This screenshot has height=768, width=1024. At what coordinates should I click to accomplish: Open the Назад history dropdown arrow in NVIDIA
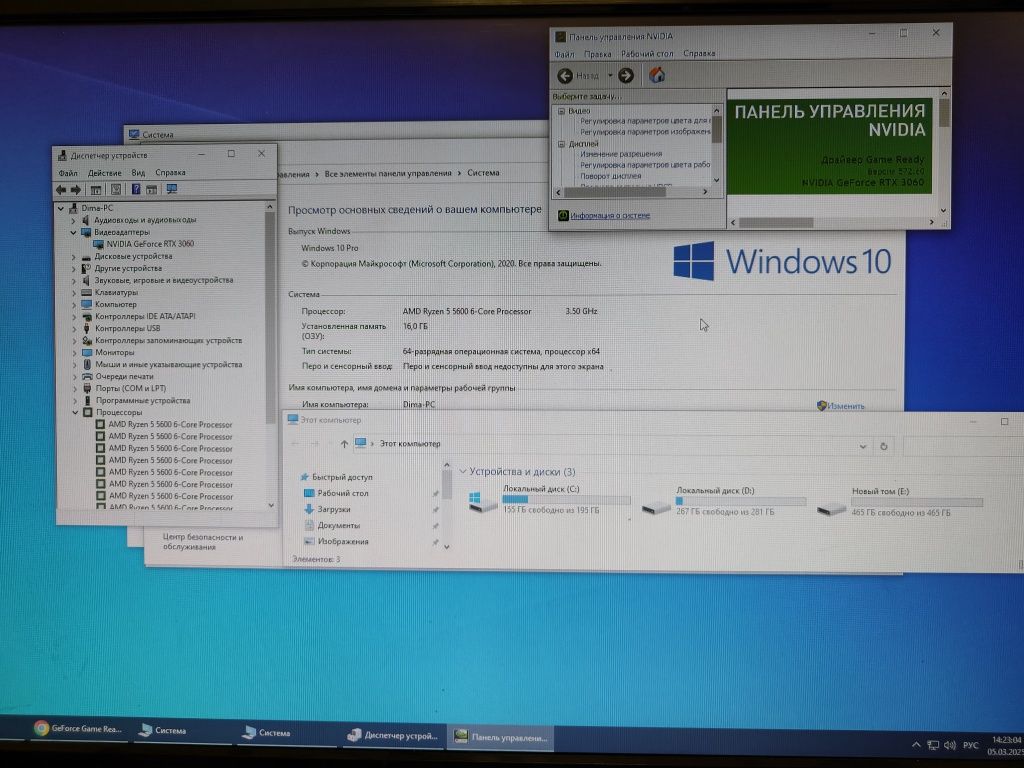[x=611, y=76]
